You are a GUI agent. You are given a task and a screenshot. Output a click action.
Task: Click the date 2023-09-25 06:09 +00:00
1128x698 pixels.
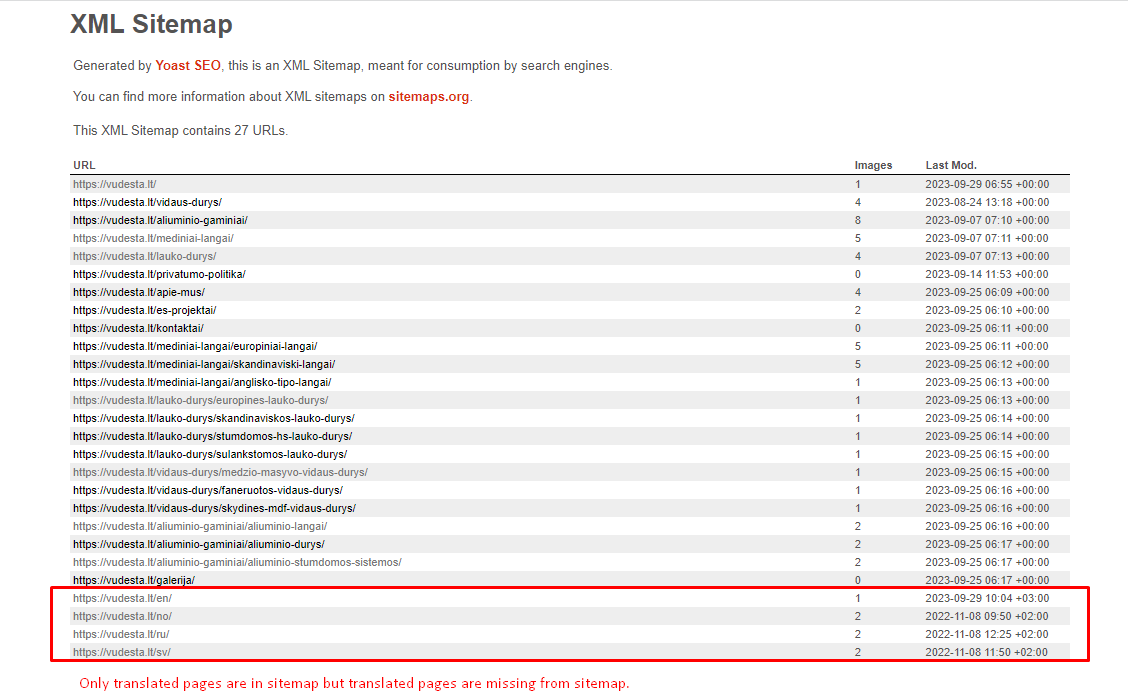click(x=987, y=292)
